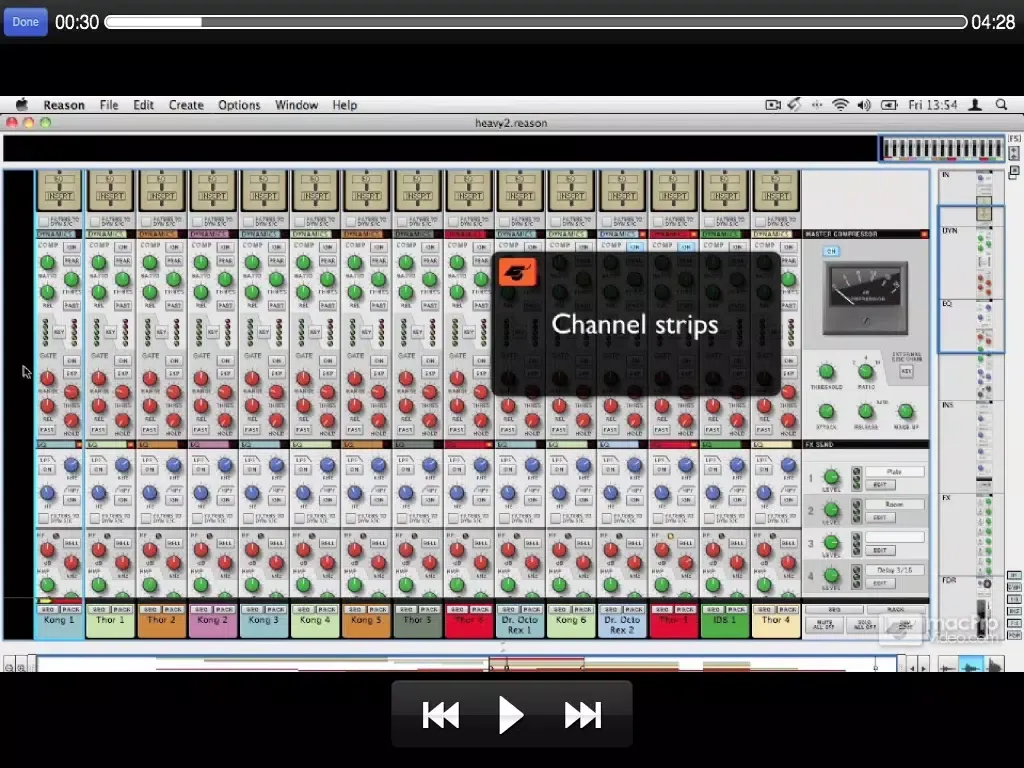Image resolution: width=1024 pixels, height=768 pixels.
Task: Adjust FX Send 4 Level knob
Action: 831,575
